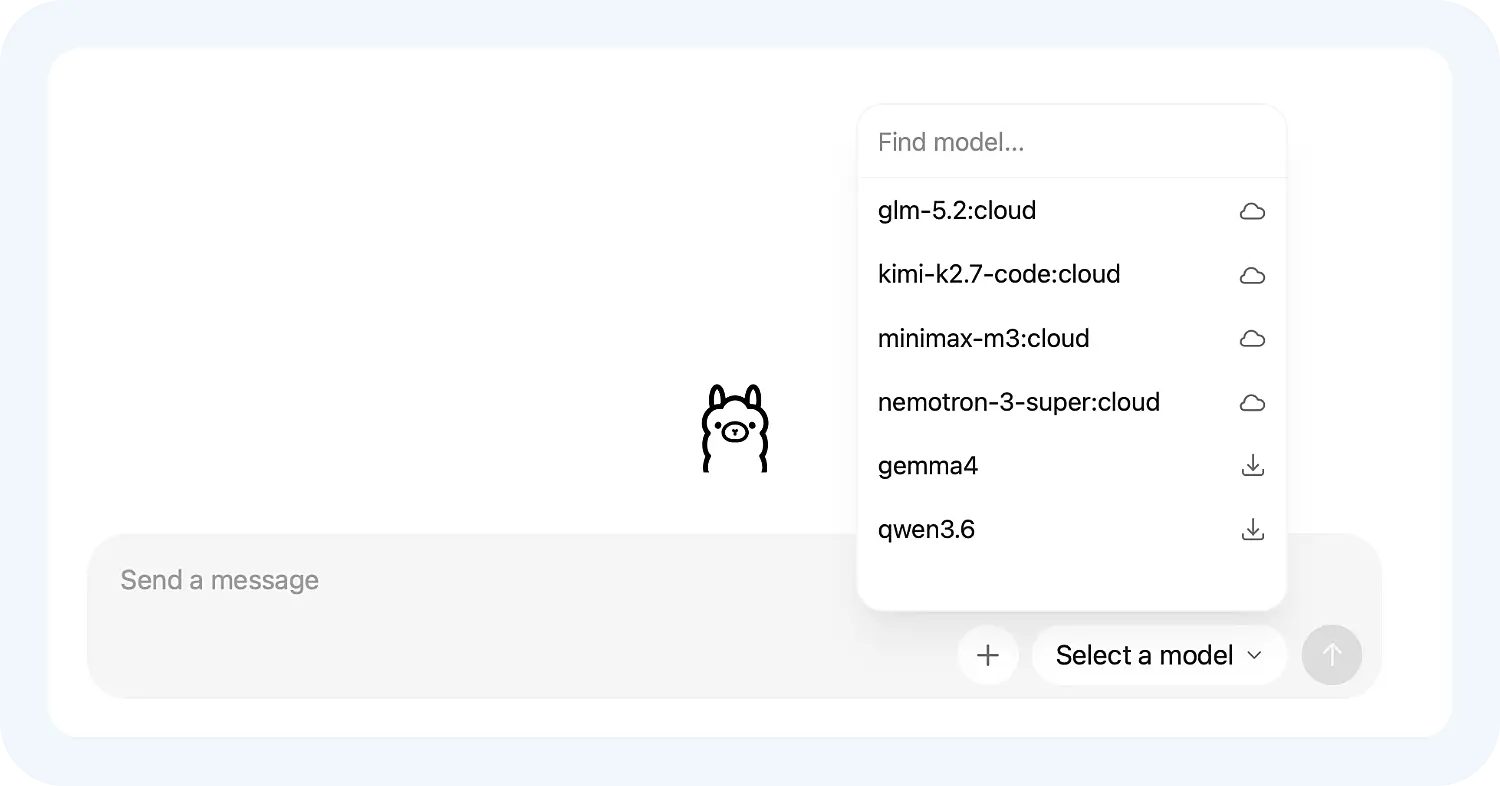The width and height of the screenshot is (1500, 786).
Task: Open the Select a model dropdown
Action: point(1159,655)
